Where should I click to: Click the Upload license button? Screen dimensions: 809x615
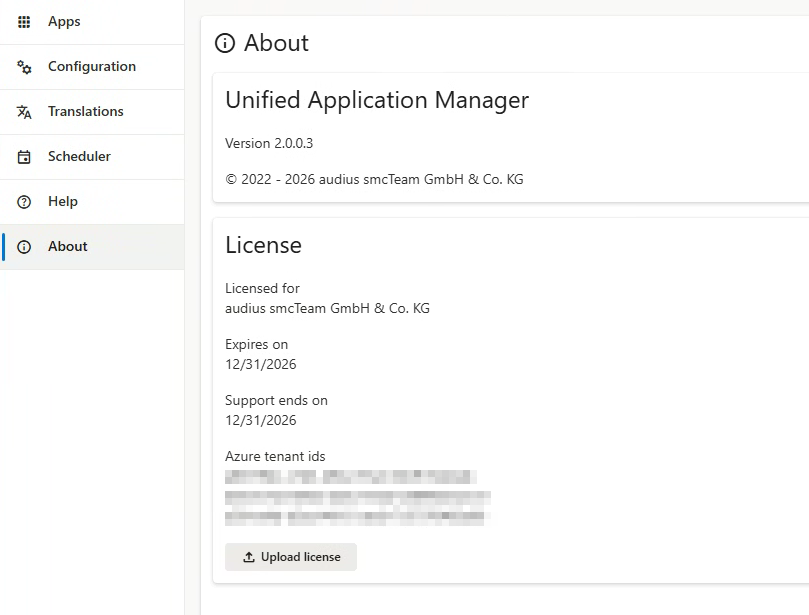tap(290, 557)
